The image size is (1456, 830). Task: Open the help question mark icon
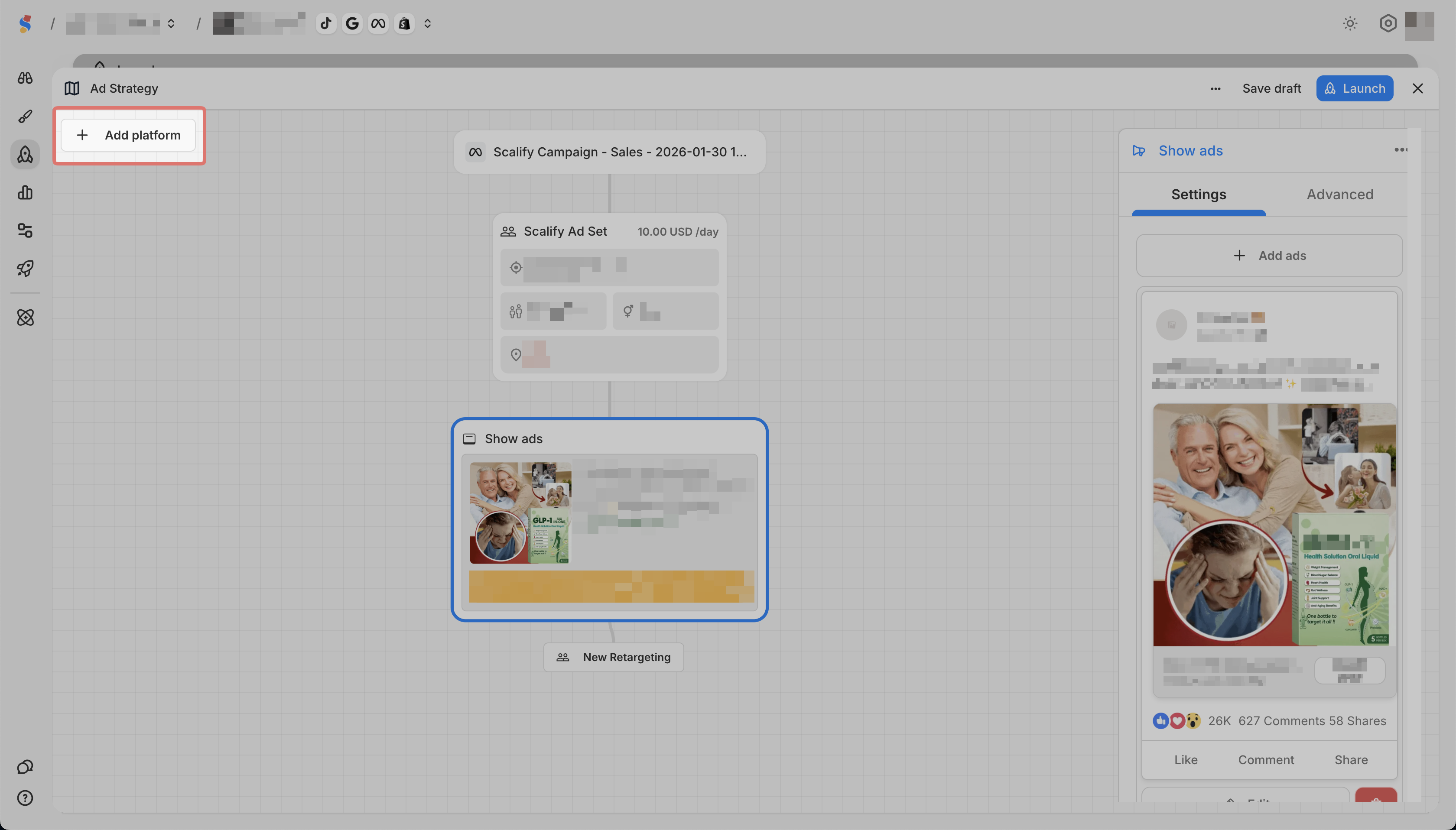pos(25,798)
